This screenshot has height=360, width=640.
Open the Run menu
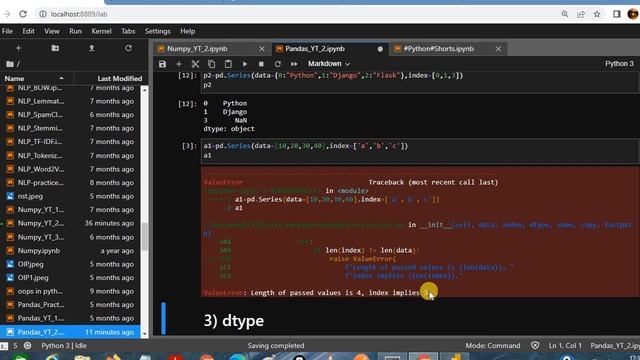pyautogui.click(x=76, y=31)
